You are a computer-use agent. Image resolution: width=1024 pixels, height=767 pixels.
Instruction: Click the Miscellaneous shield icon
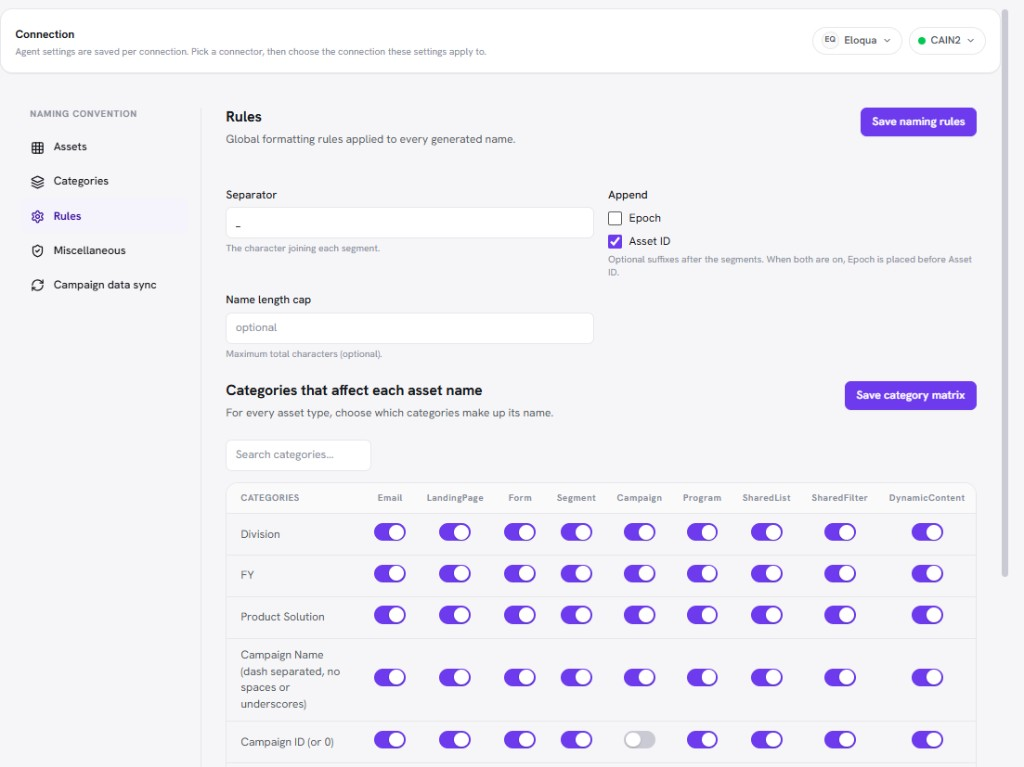pos(37,251)
